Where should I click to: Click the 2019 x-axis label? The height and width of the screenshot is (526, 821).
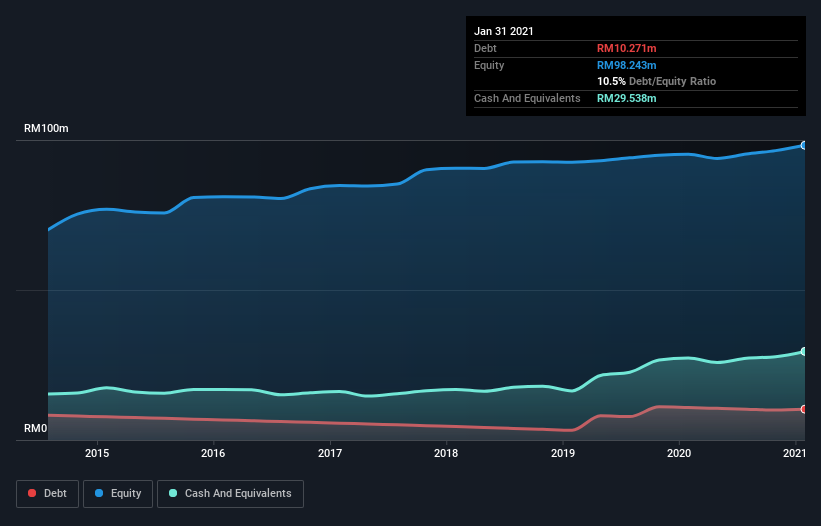click(x=563, y=453)
